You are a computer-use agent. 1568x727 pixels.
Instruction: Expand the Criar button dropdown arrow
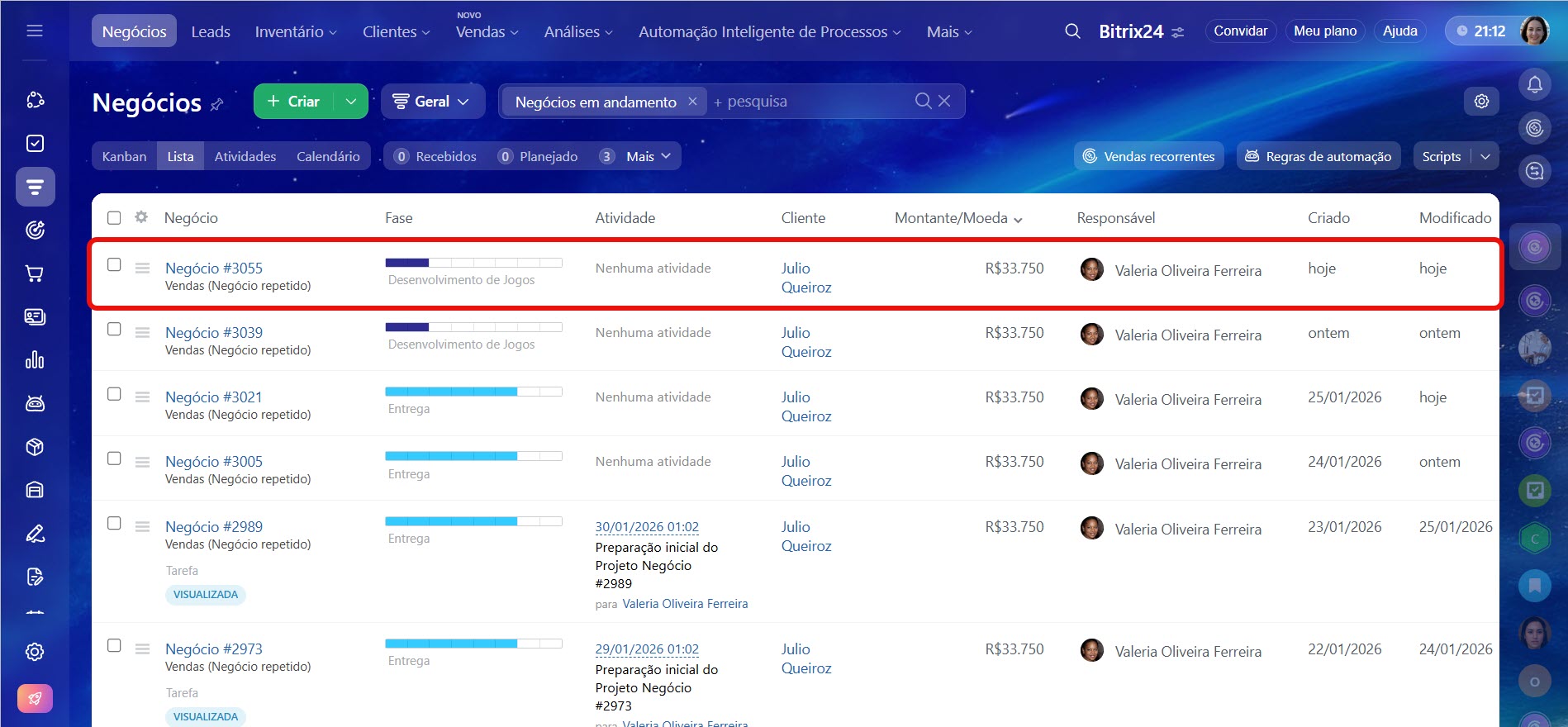351,102
